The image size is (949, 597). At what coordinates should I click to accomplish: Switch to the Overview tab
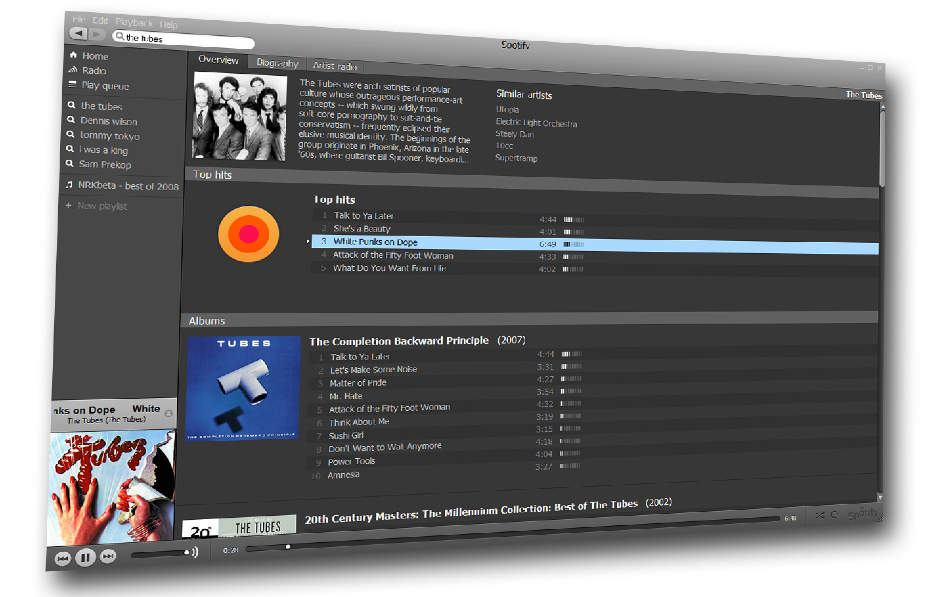pyautogui.click(x=218, y=60)
